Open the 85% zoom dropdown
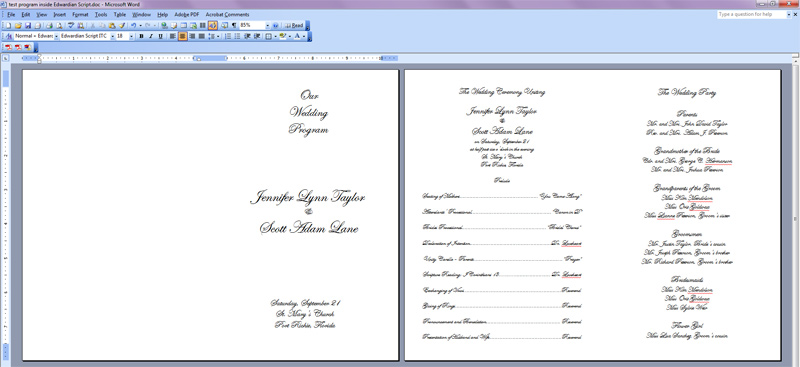The height and width of the screenshot is (367, 800). click(267, 25)
